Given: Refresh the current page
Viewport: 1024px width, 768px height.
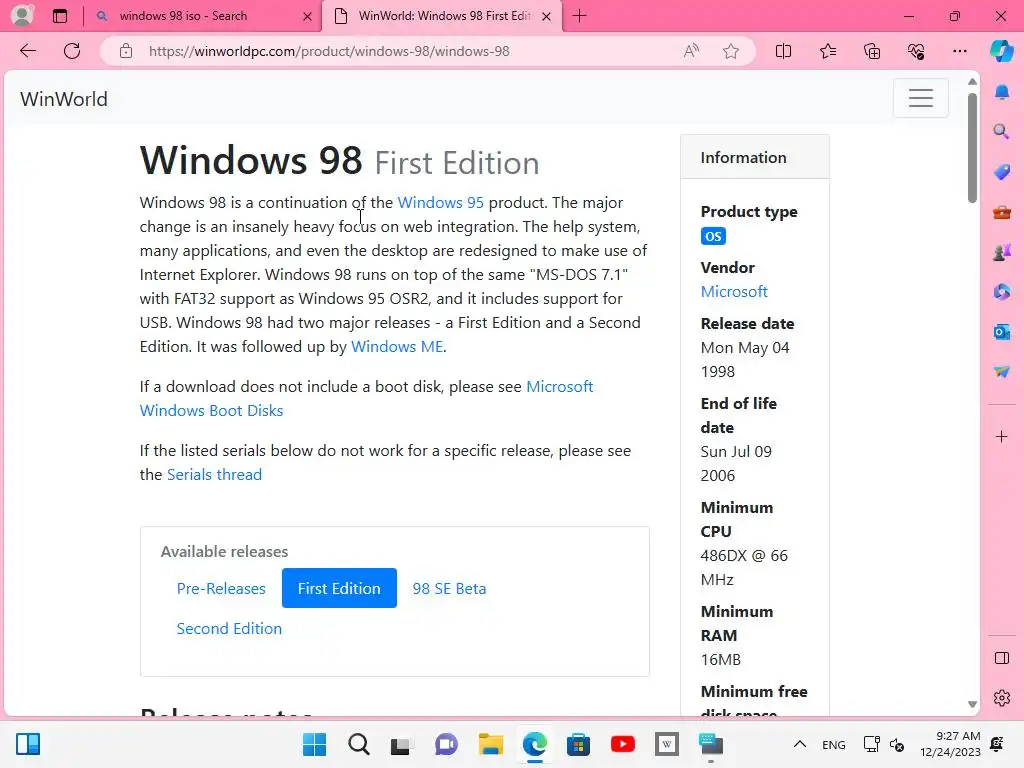Looking at the screenshot, I should pyautogui.click(x=72, y=51).
